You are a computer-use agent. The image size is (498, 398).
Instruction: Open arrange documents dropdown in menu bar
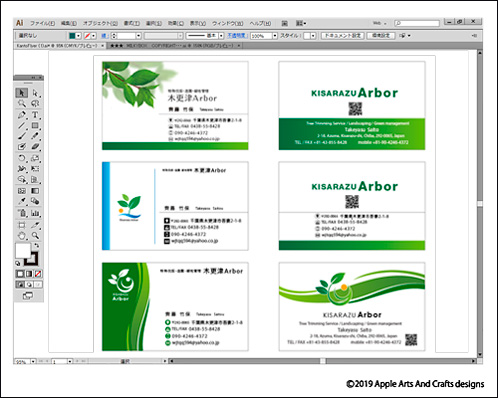point(301,23)
